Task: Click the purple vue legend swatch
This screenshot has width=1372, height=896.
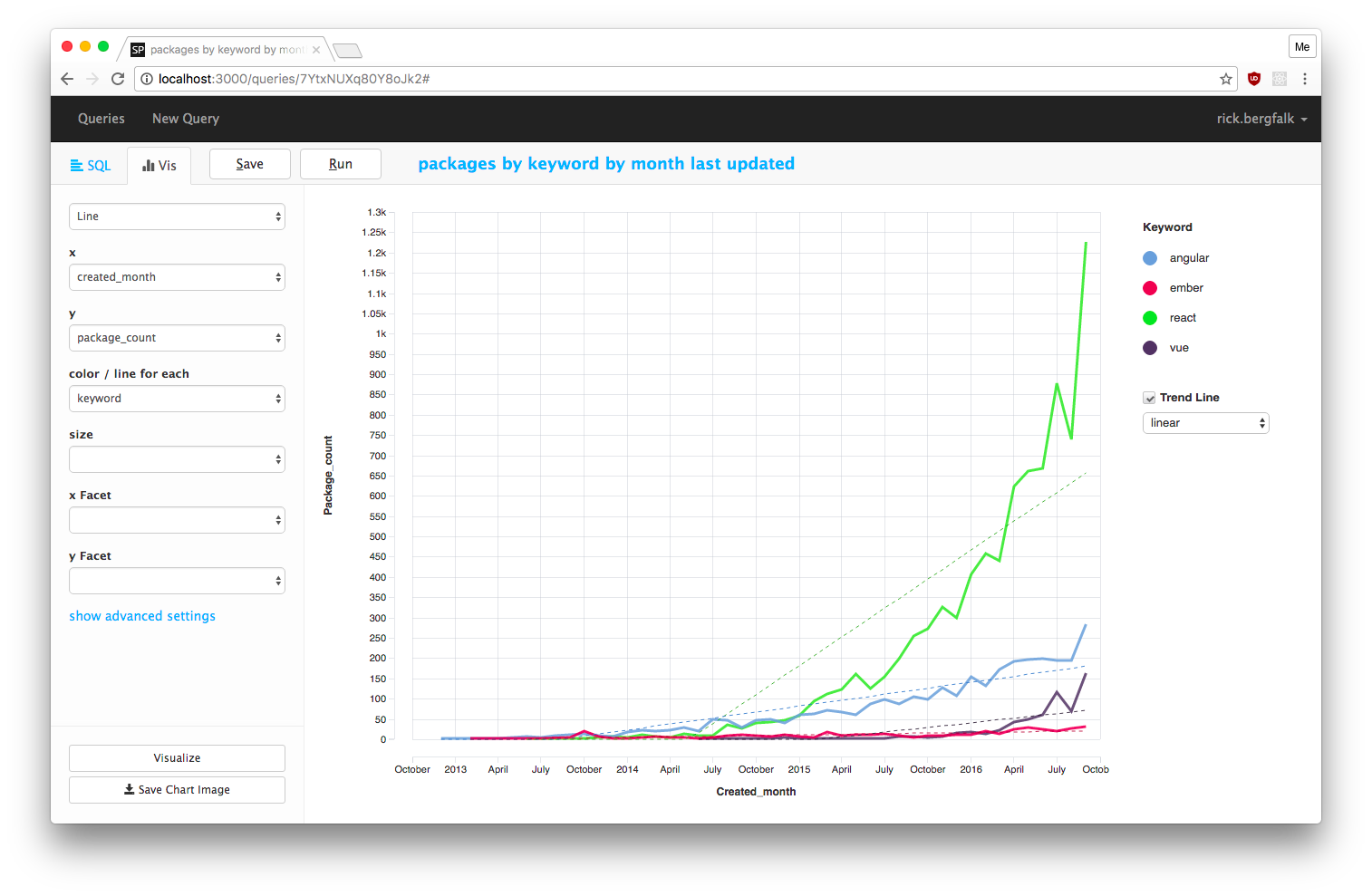Action: click(1150, 348)
